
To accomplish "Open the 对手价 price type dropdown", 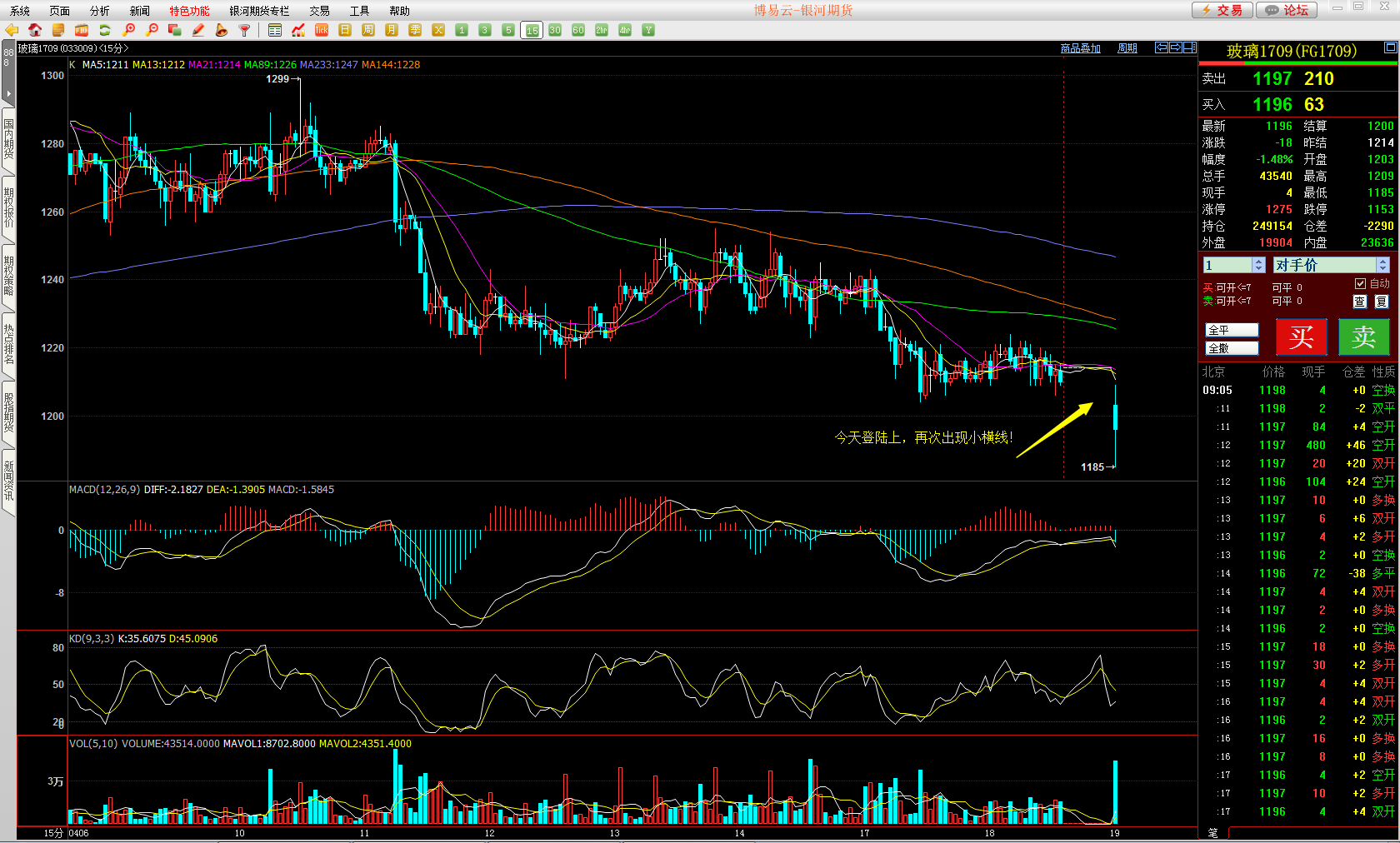I will [x=1382, y=265].
